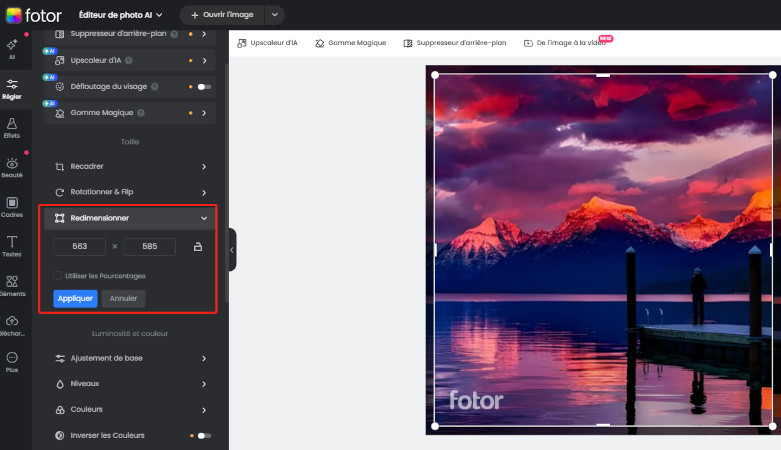Click the lock aspect ratio icon
Screen dimensions: 781x450
click(198, 247)
